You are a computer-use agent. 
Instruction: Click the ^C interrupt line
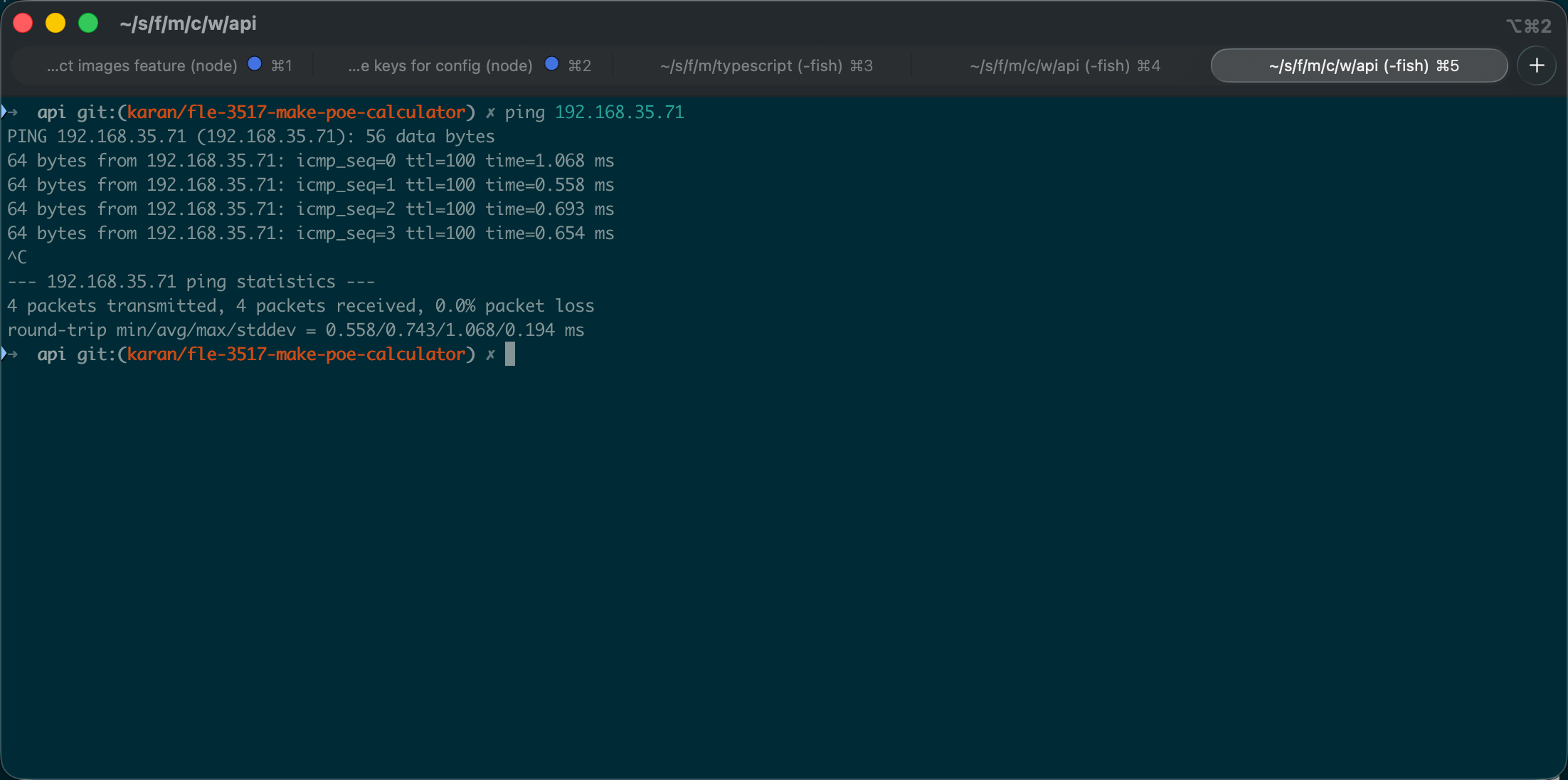click(x=17, y=258)
